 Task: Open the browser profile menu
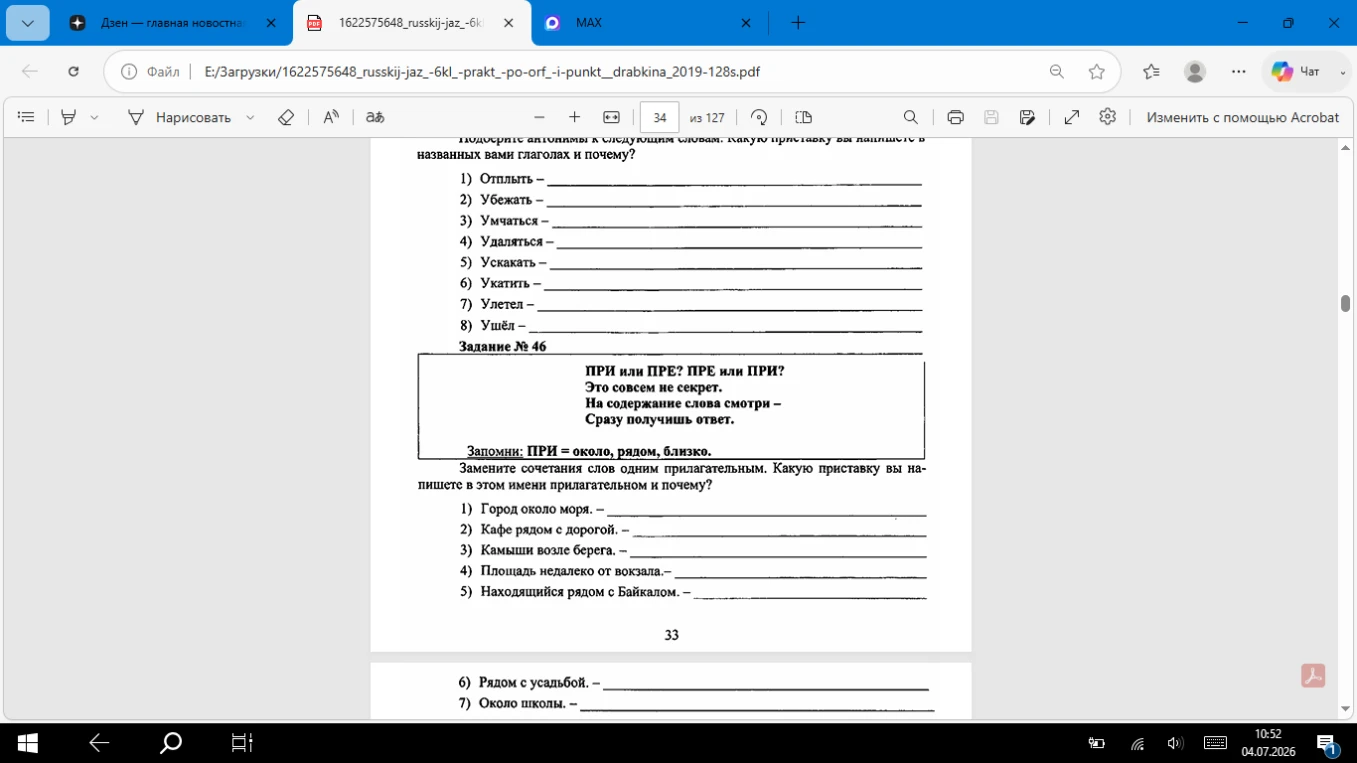coord(1195,72)
